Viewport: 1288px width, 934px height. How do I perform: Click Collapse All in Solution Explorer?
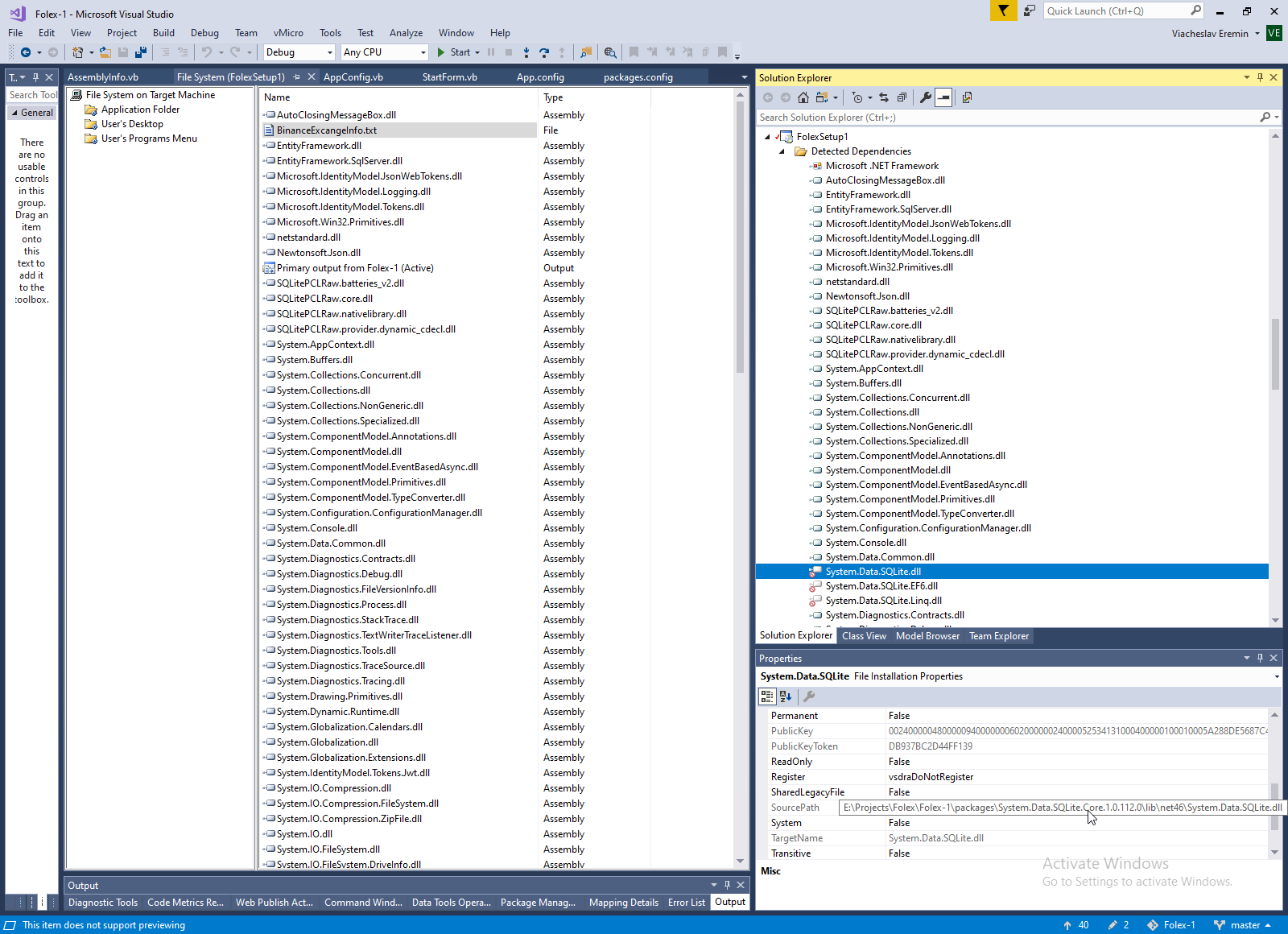902,97
